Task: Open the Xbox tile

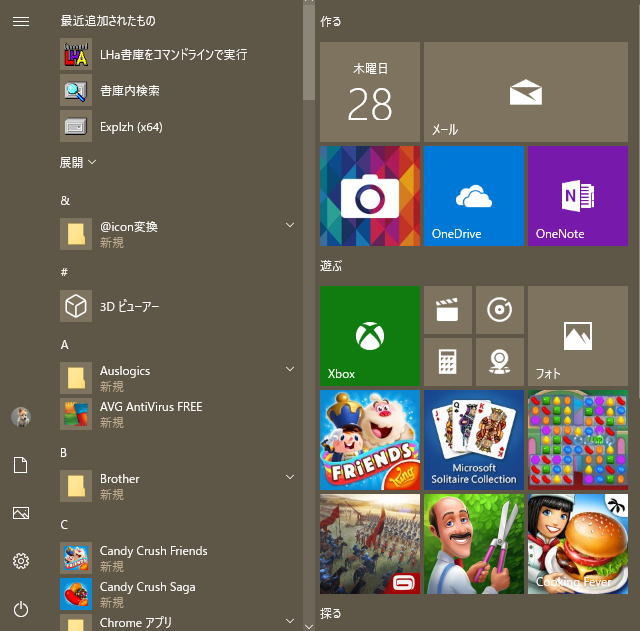Action: tap(370, 336)
